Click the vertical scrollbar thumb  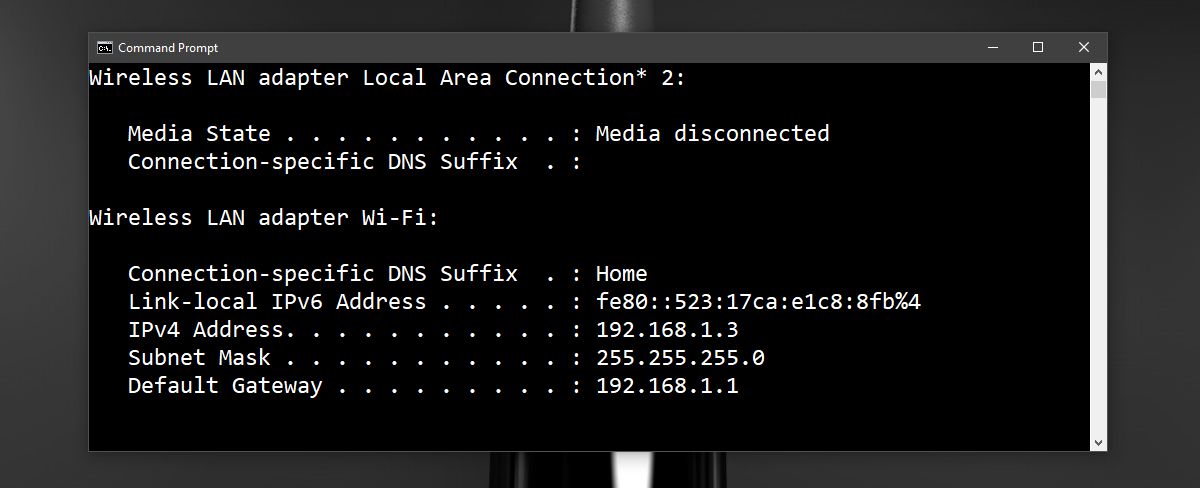tap(1098, 91)
